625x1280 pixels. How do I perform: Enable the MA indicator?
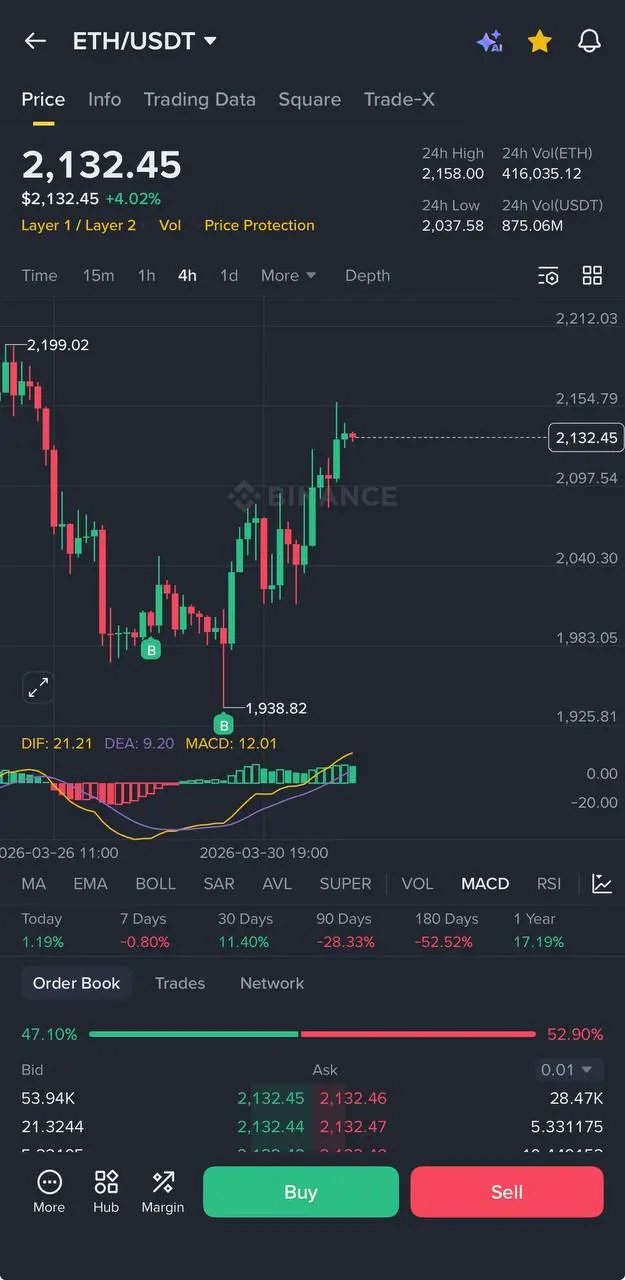click(x=34, y=884)
